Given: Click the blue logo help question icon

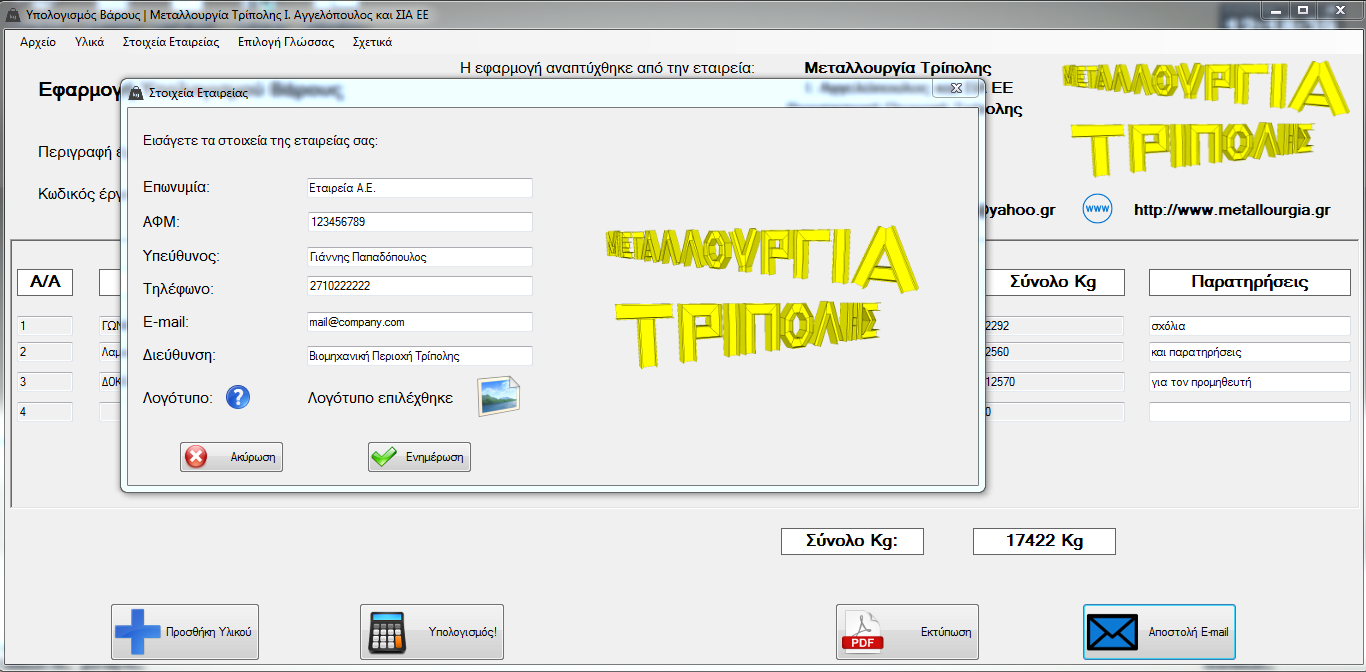Looking at the screenshot, I should [x=237, y=397].
